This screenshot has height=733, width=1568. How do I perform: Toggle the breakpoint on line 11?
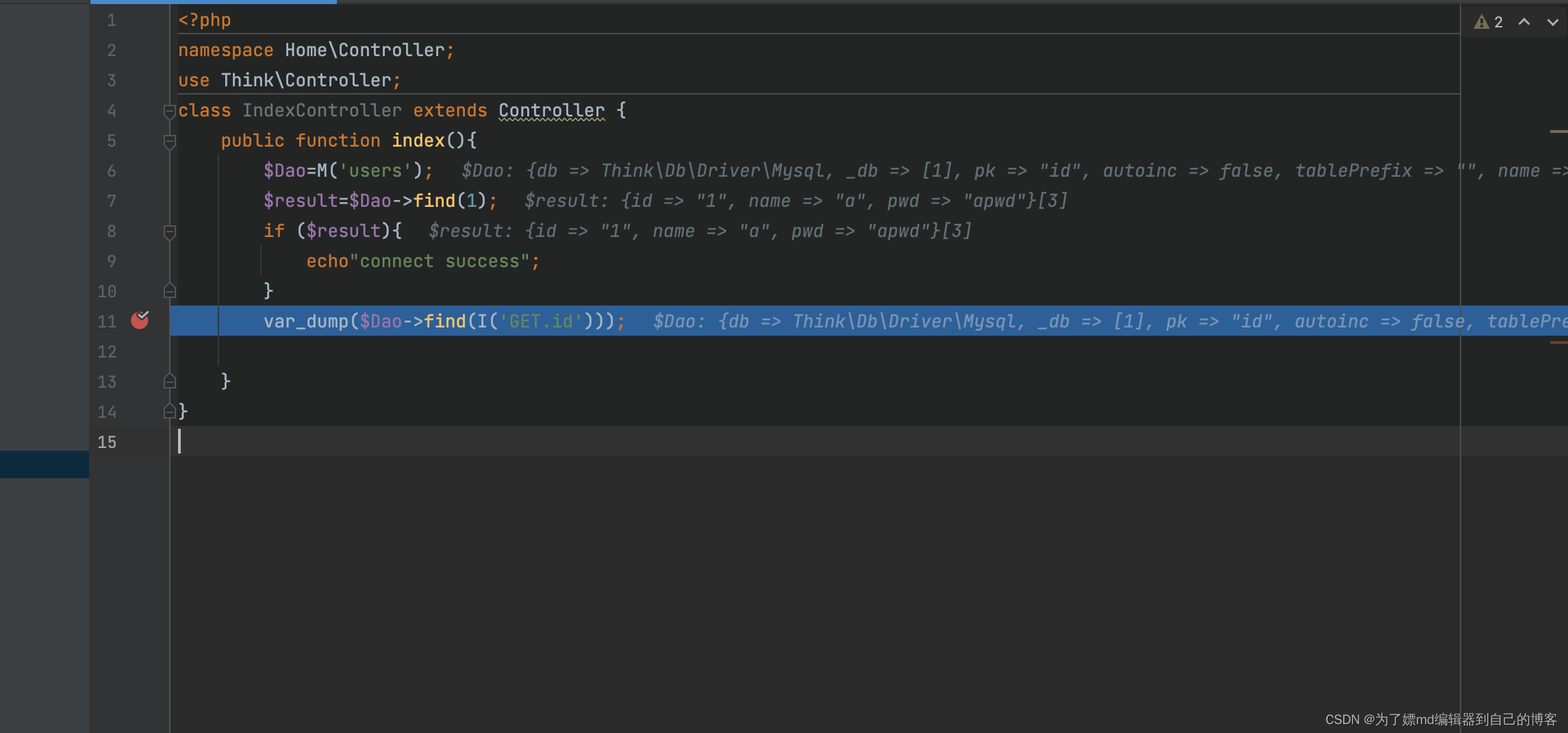[140, 320]
